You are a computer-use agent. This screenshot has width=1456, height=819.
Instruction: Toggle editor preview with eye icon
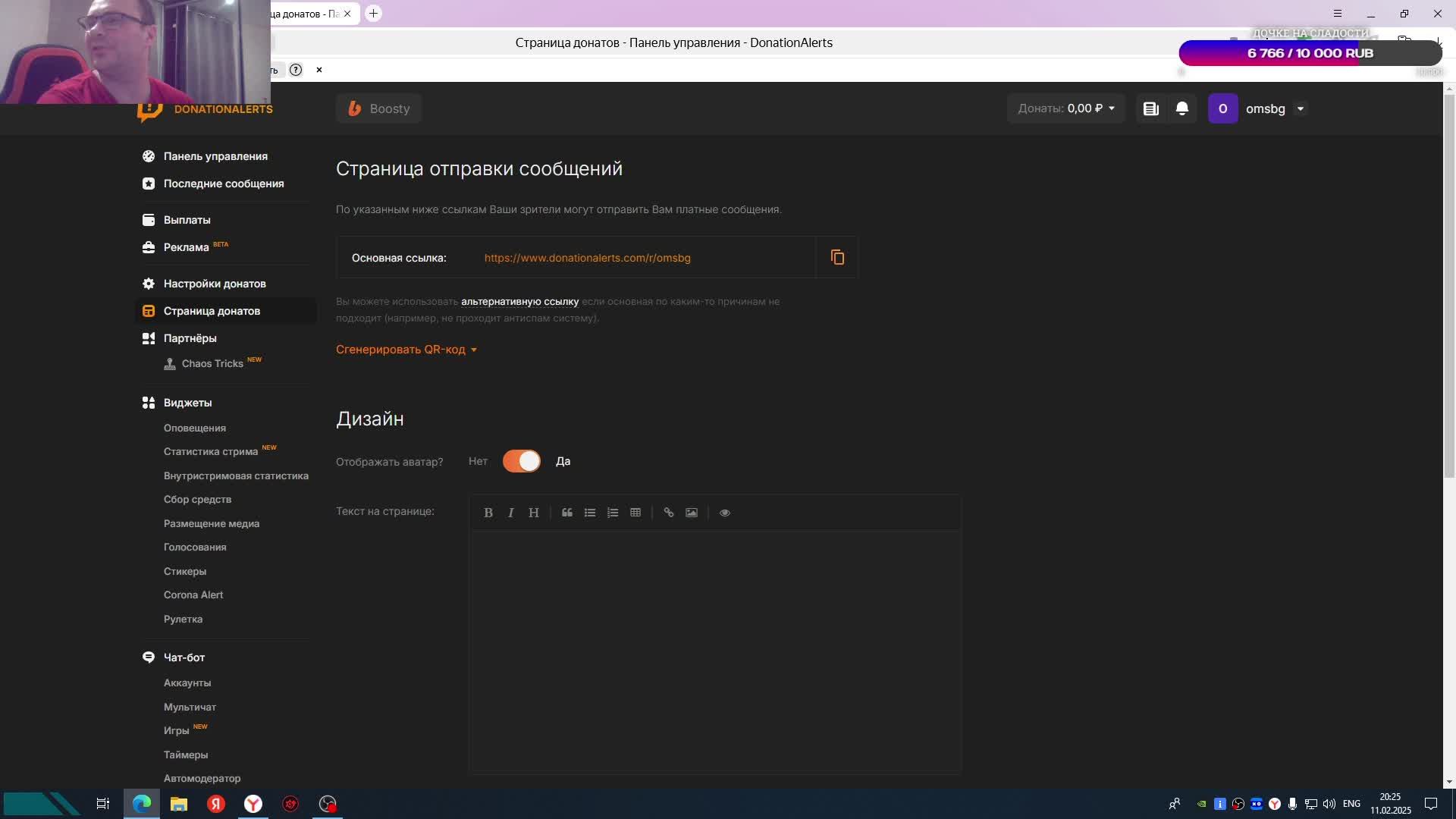click(x=724, y=513)
